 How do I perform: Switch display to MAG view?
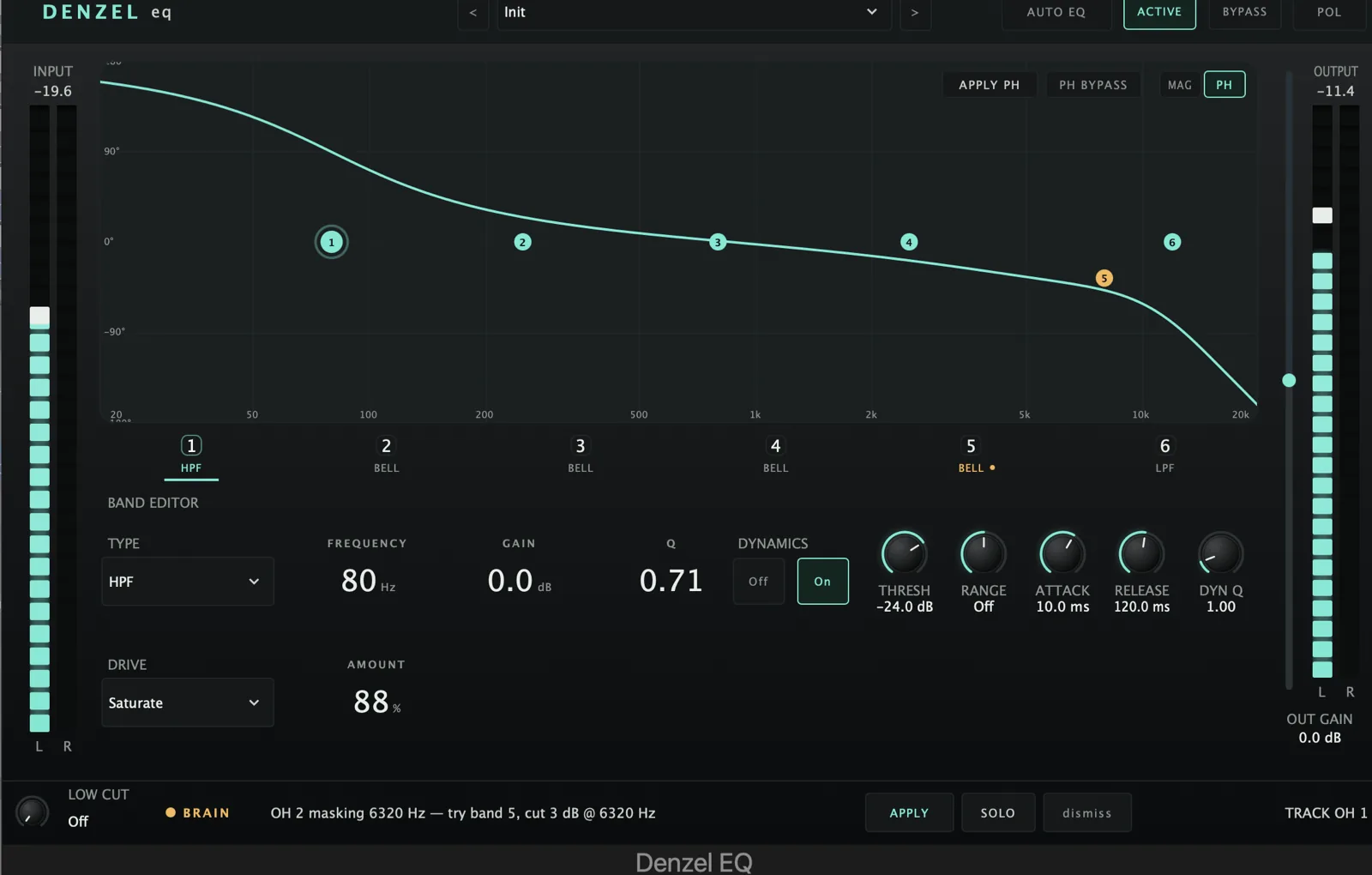1180,85
